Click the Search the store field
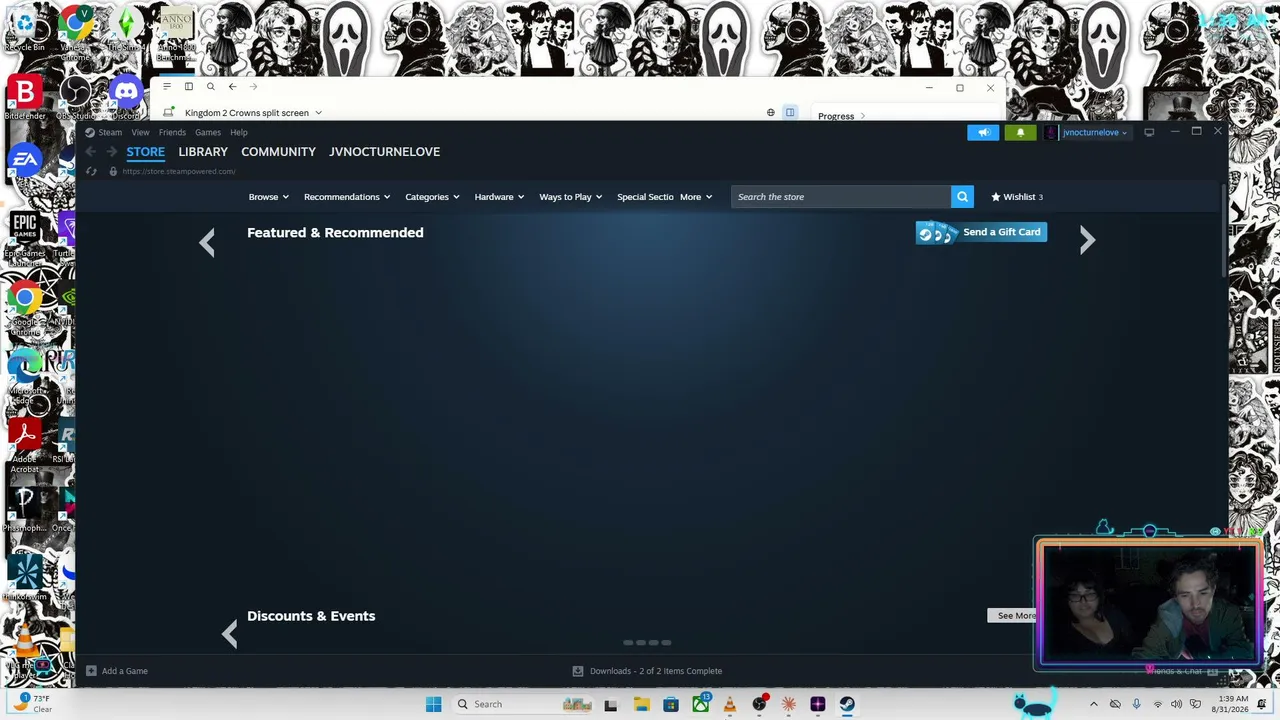The image size is (1280, 720). coord(841,197)
